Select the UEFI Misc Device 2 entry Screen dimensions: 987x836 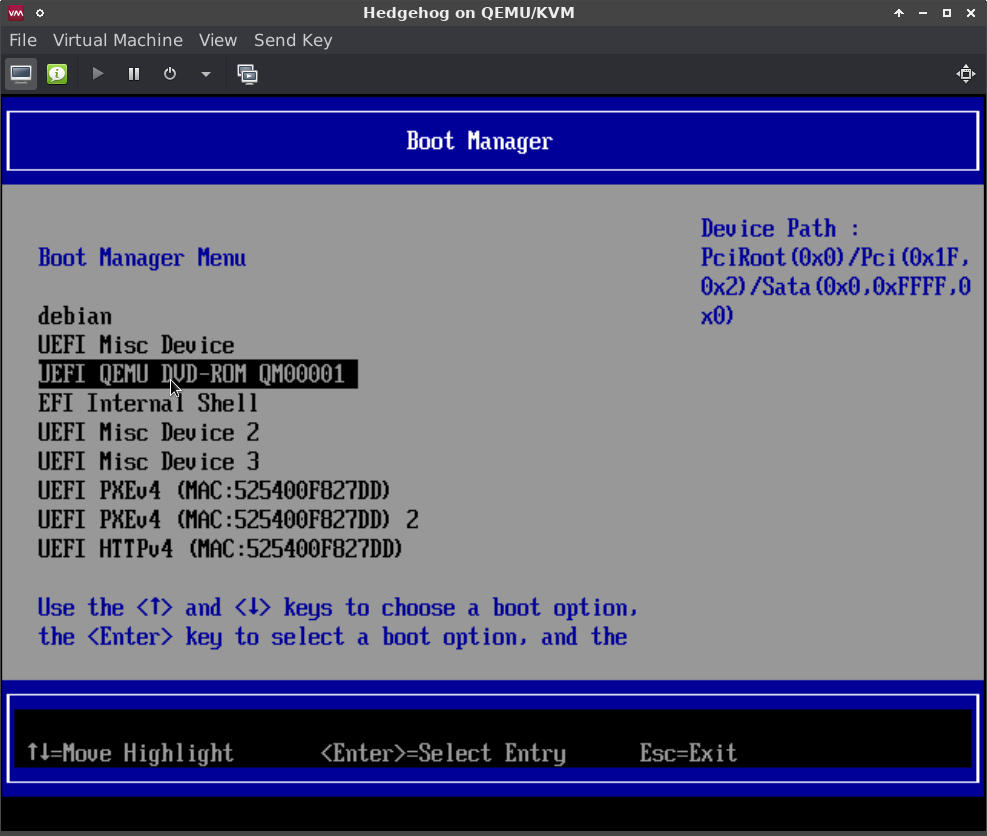coord(149,432)
